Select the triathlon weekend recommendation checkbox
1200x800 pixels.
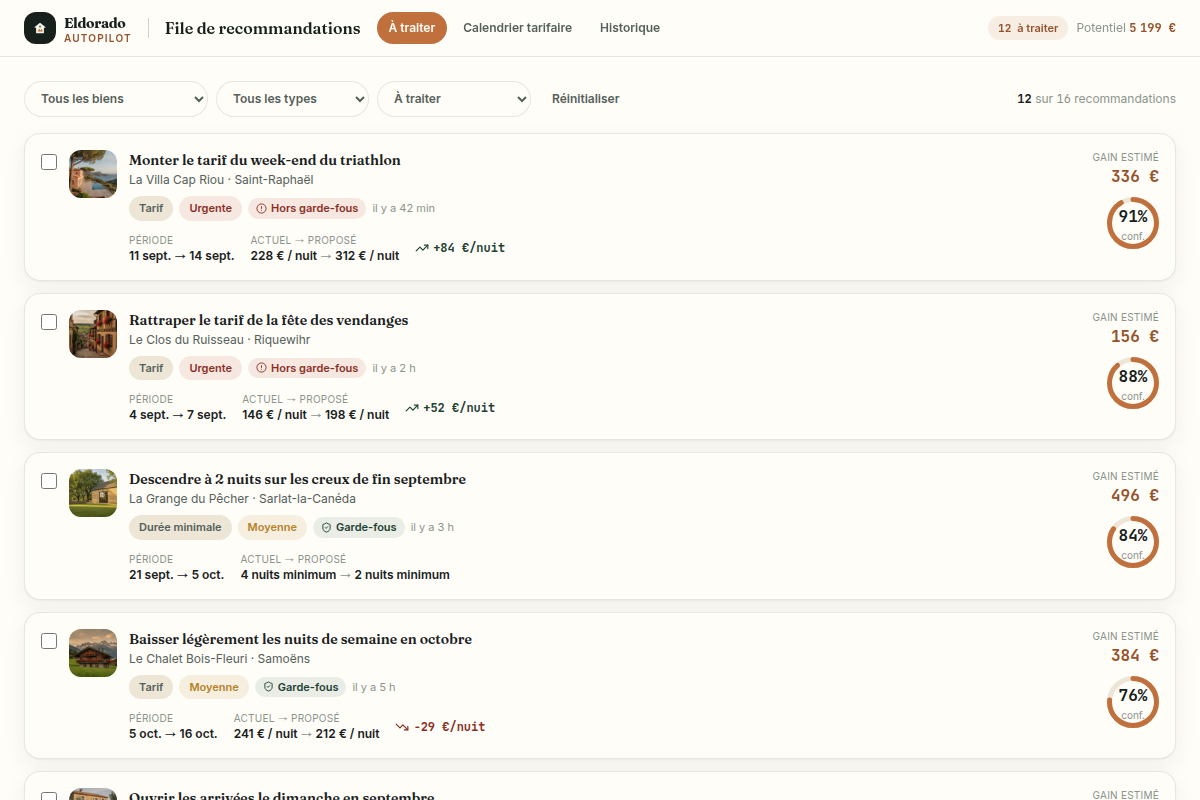(49, 162)
